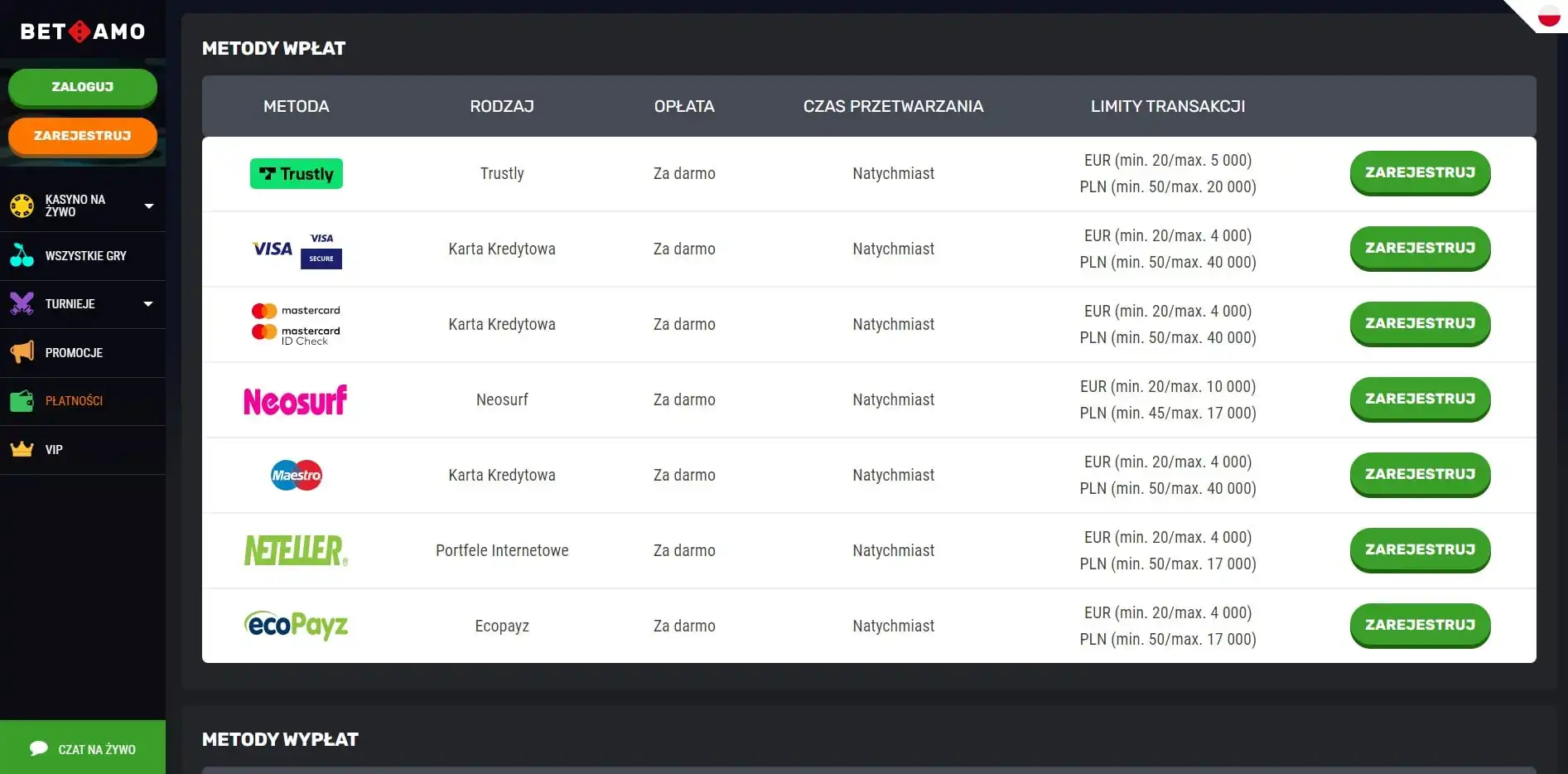Click Zarejestruj in the Trustly row
1568x774 pixels.
point(1420,172)
